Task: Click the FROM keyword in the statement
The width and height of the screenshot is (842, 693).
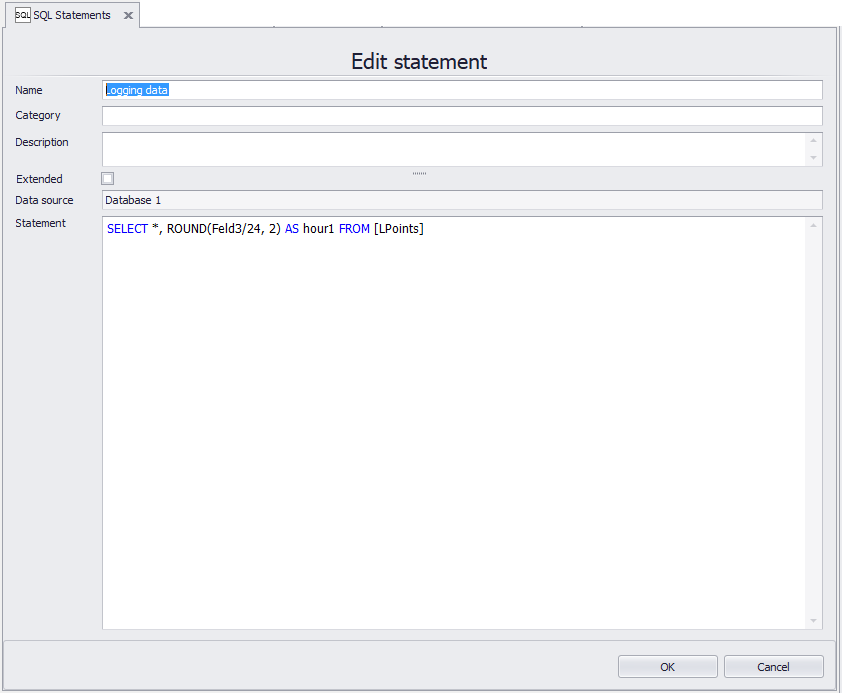Action: [x=354, y=229]
